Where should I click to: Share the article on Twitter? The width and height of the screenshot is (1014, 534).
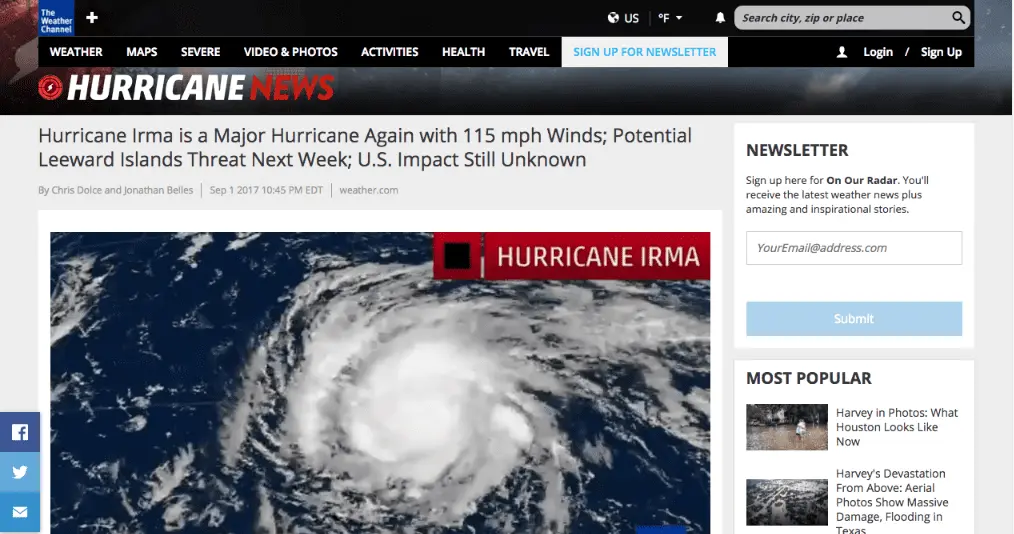pos(20,472)
